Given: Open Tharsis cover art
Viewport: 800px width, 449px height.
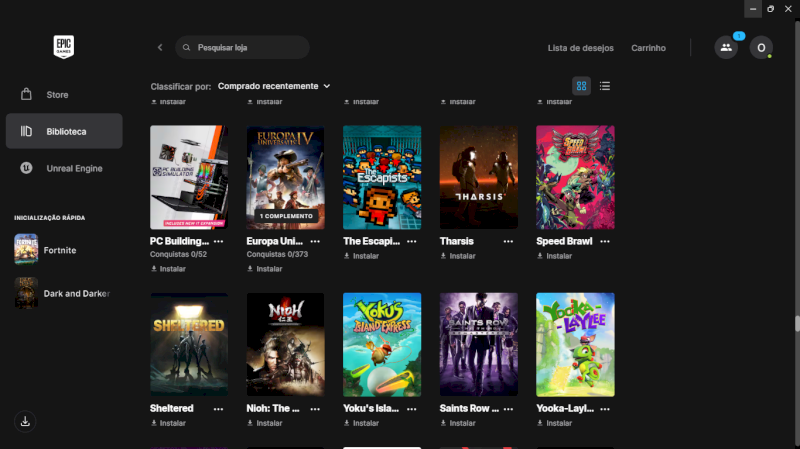Looking at the screenshot, I should [x=479, y=177].
